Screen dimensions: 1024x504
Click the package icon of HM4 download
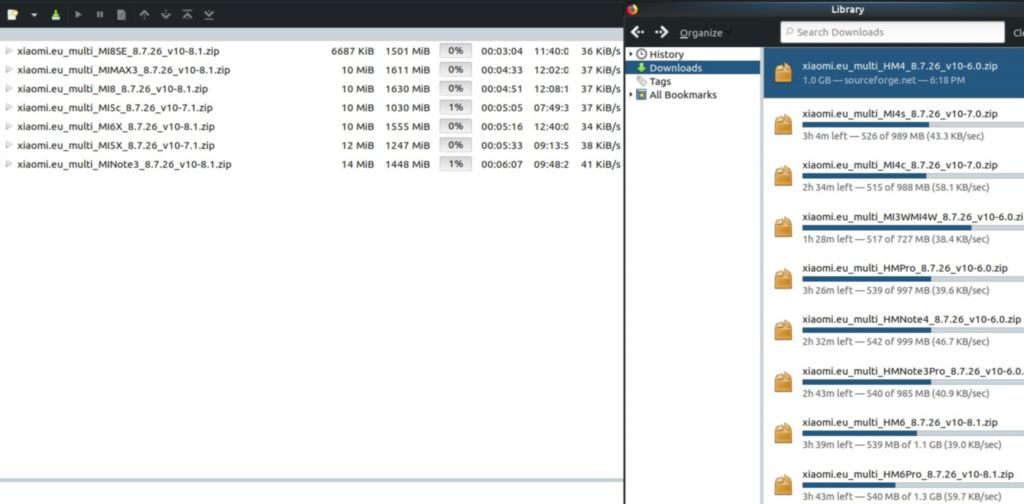(783, 72)
